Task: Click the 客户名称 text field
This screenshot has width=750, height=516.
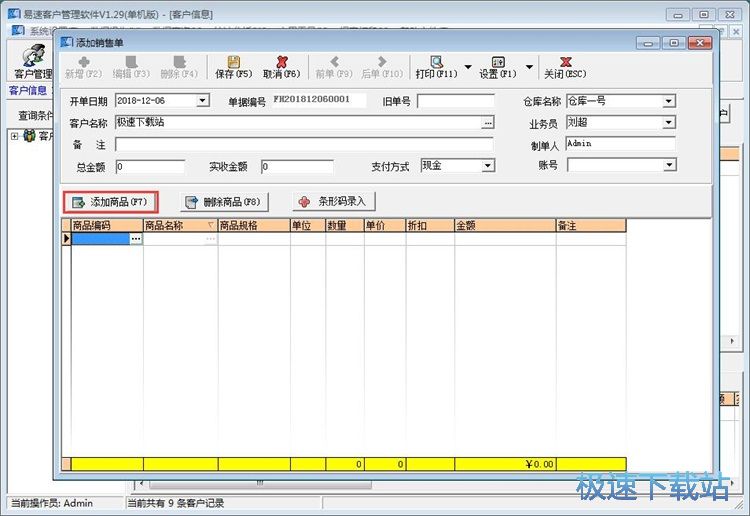Action: pyautogui.click(x=298, y=123)
